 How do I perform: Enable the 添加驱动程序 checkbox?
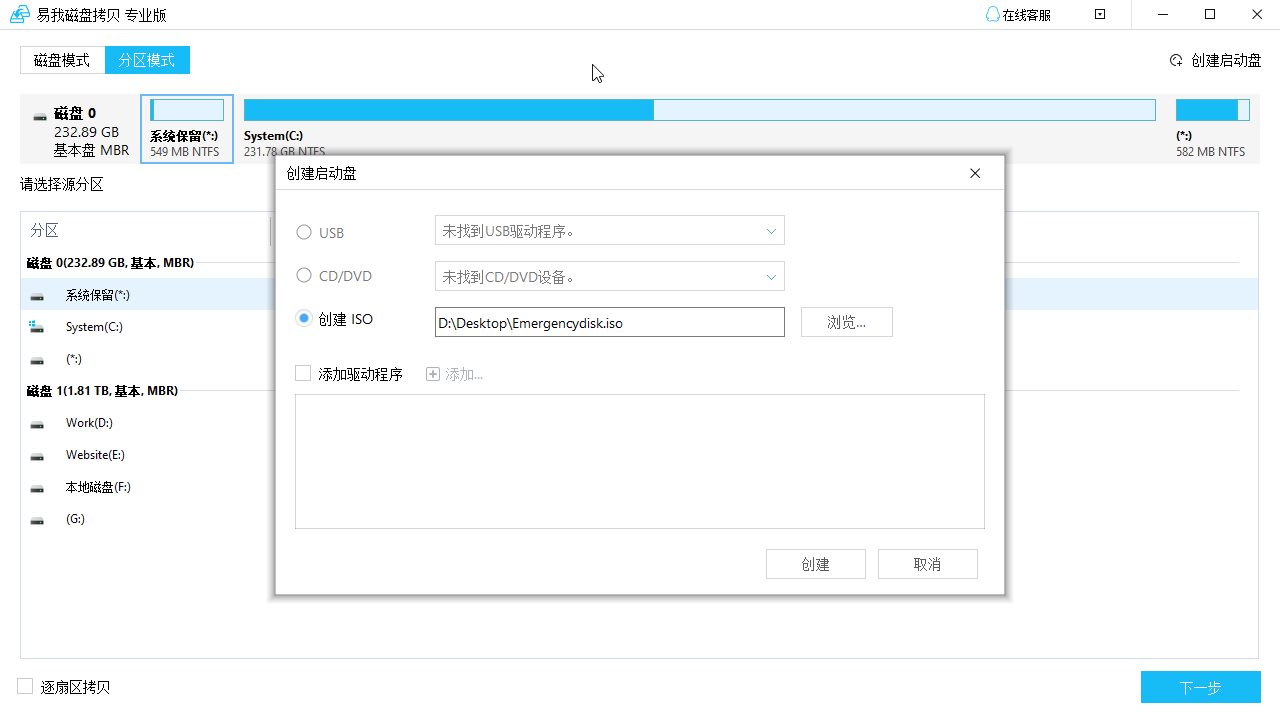pos(303,373)
